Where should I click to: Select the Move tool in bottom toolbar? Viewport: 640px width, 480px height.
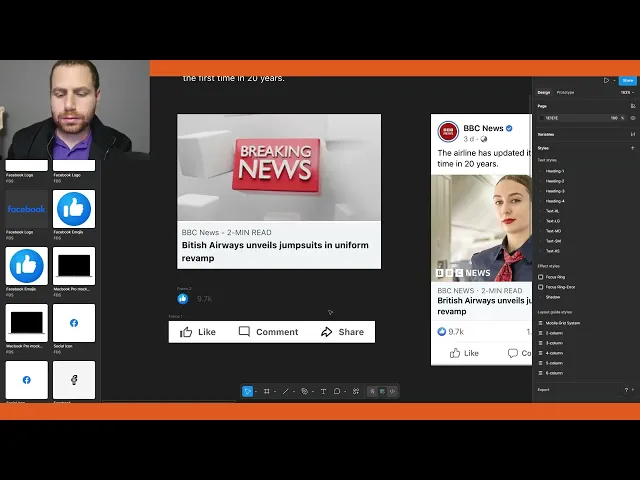(x=247, y=391)
